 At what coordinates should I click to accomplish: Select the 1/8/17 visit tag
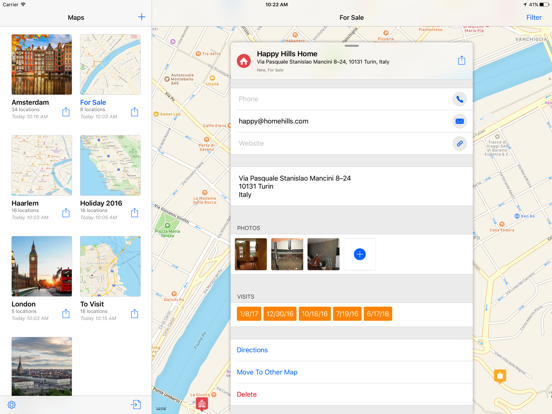249,314
